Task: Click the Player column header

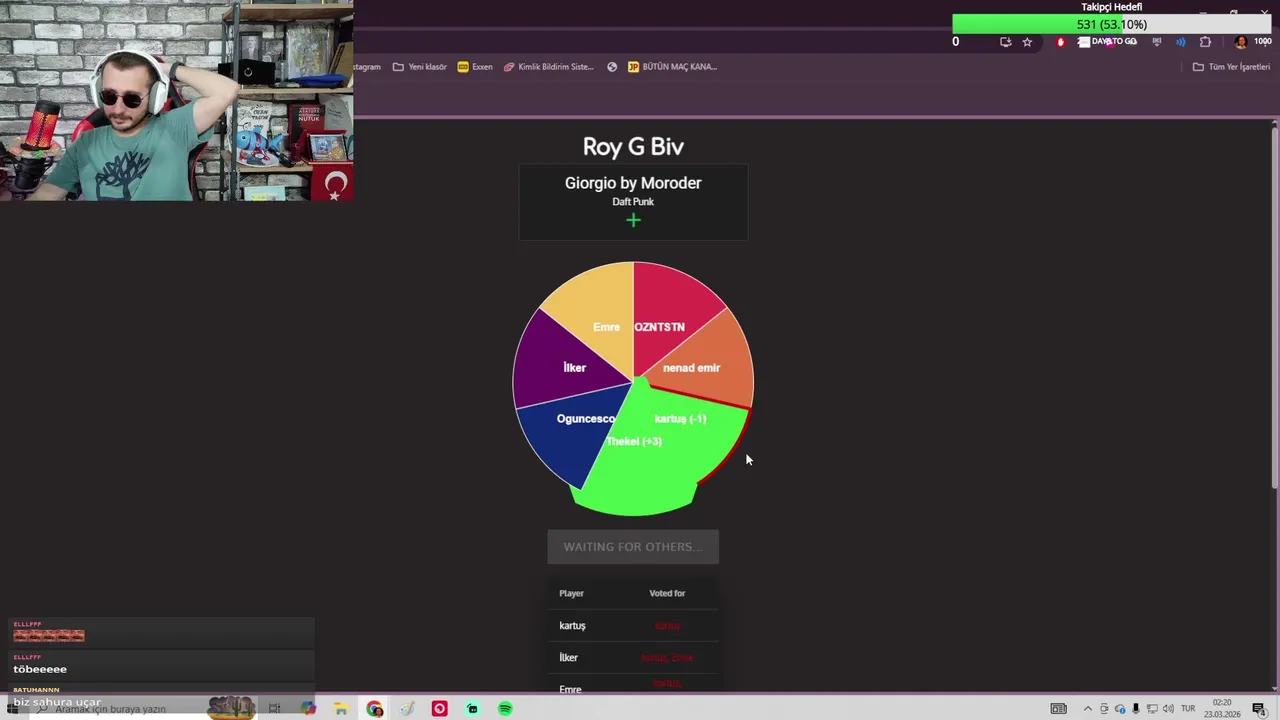Action: pyautogui.click(x=571, y=593)
